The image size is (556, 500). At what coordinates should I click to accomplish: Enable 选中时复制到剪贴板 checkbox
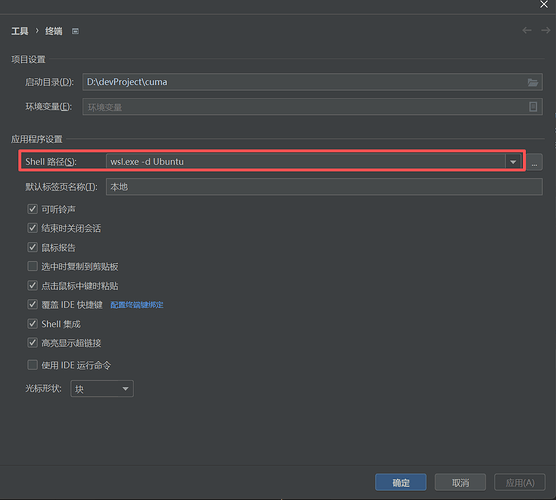tap(32, 266)
